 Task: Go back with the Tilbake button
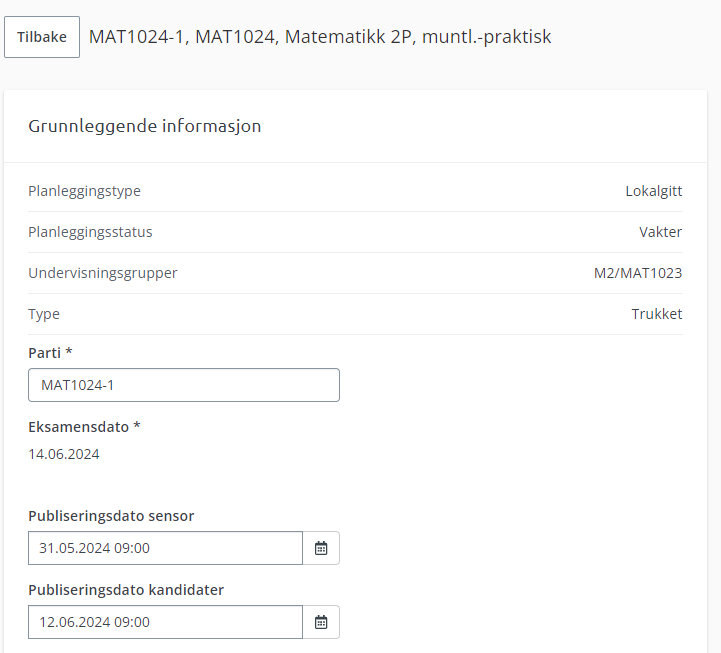click(42, 37)
